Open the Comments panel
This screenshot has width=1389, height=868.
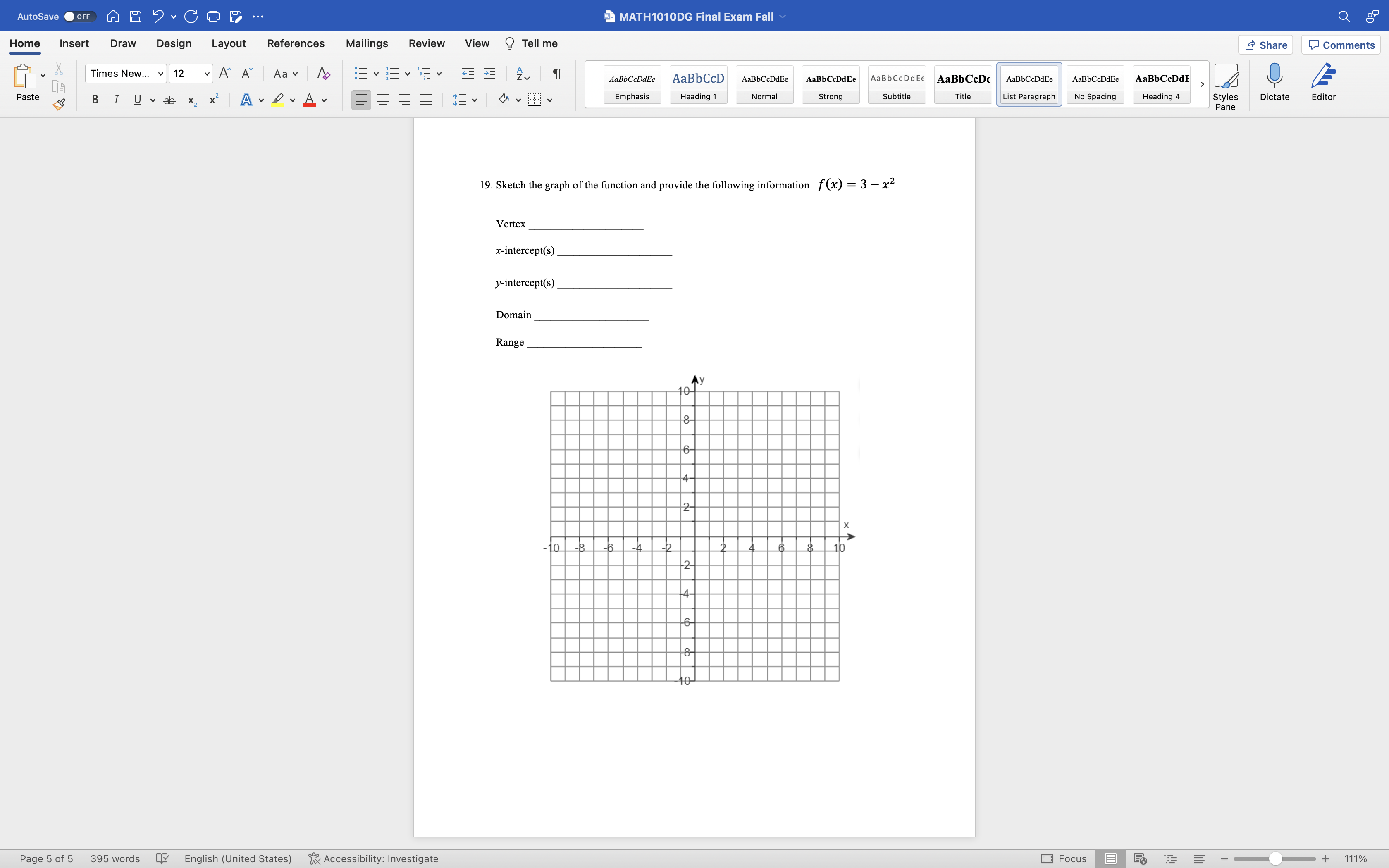[x=1341, y=44]
